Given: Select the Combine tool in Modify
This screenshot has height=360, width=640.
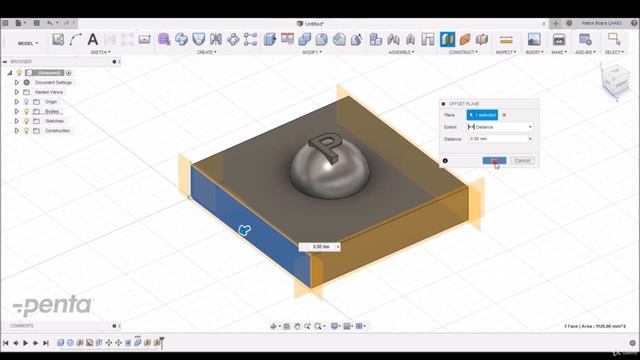Looking at the screenshot, I should 304,39.
